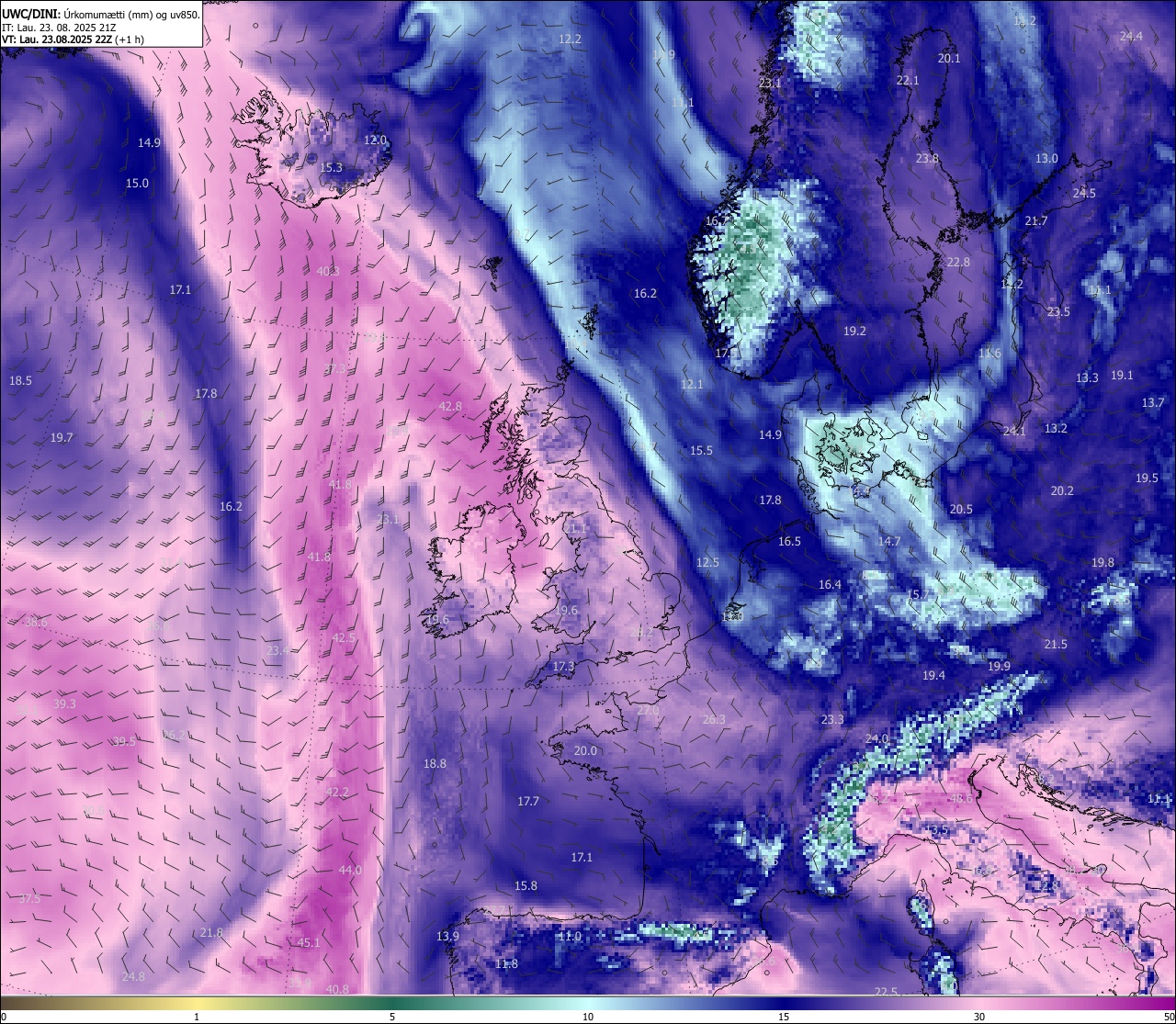Click the 26.3 value label
Image resolution: width=1176 pixels, height=1024 pixels.
[x=714, y=719]
